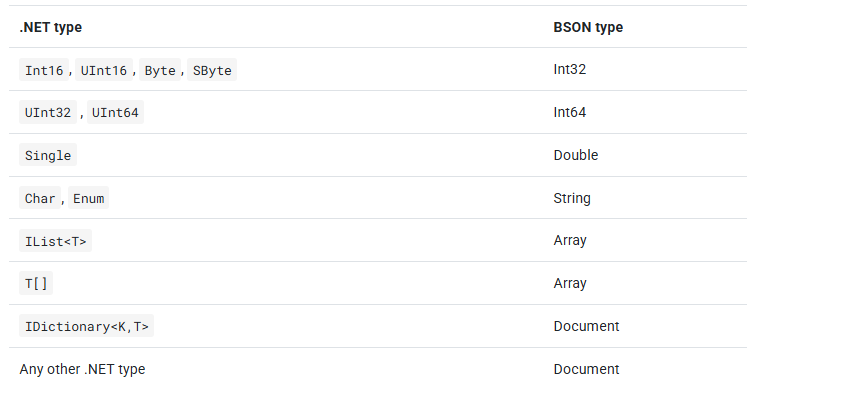Select the UInt64 code label
The image size is (862, 396).
(115, 112)
